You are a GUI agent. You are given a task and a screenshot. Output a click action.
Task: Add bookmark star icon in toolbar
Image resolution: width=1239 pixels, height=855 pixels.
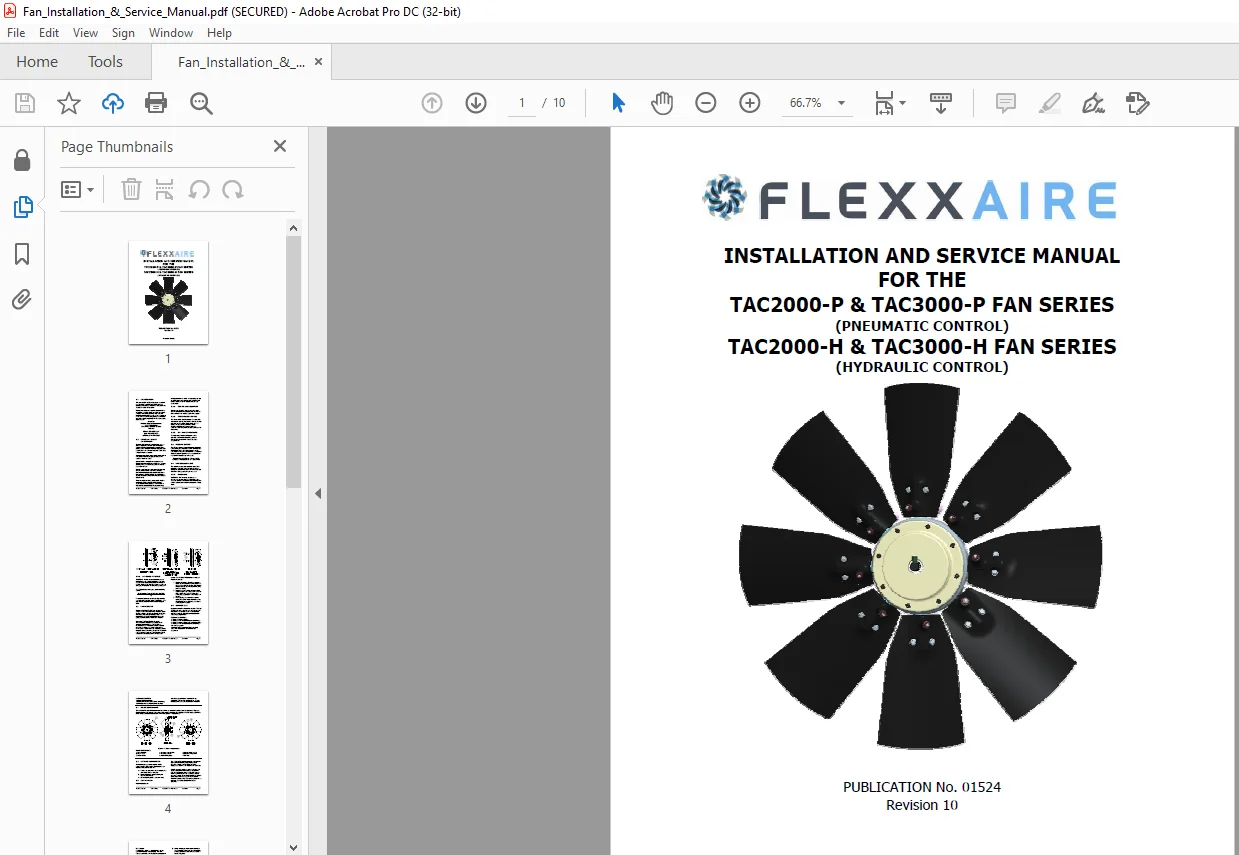pos(69,103)
